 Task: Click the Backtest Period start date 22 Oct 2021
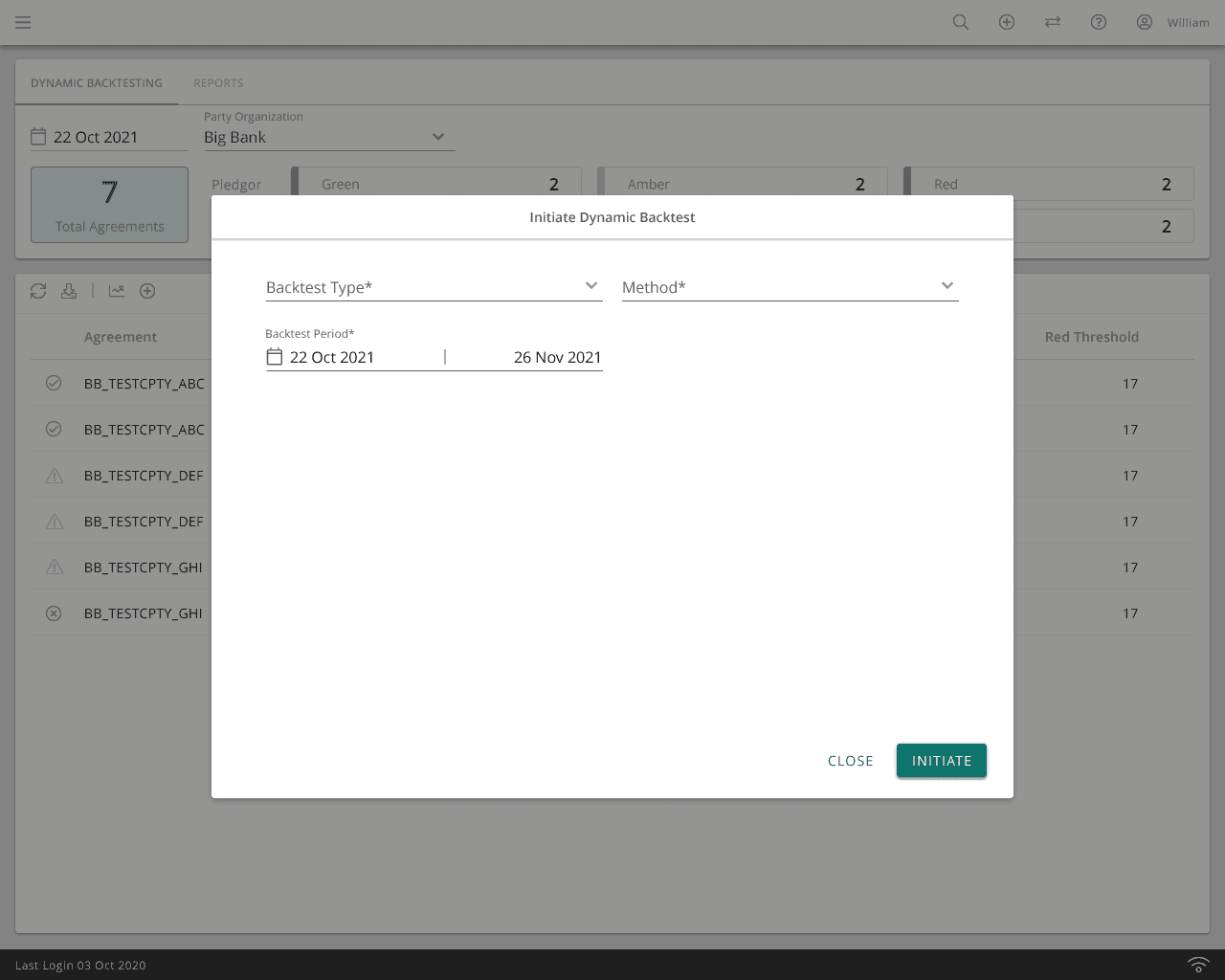click(331, 357)
